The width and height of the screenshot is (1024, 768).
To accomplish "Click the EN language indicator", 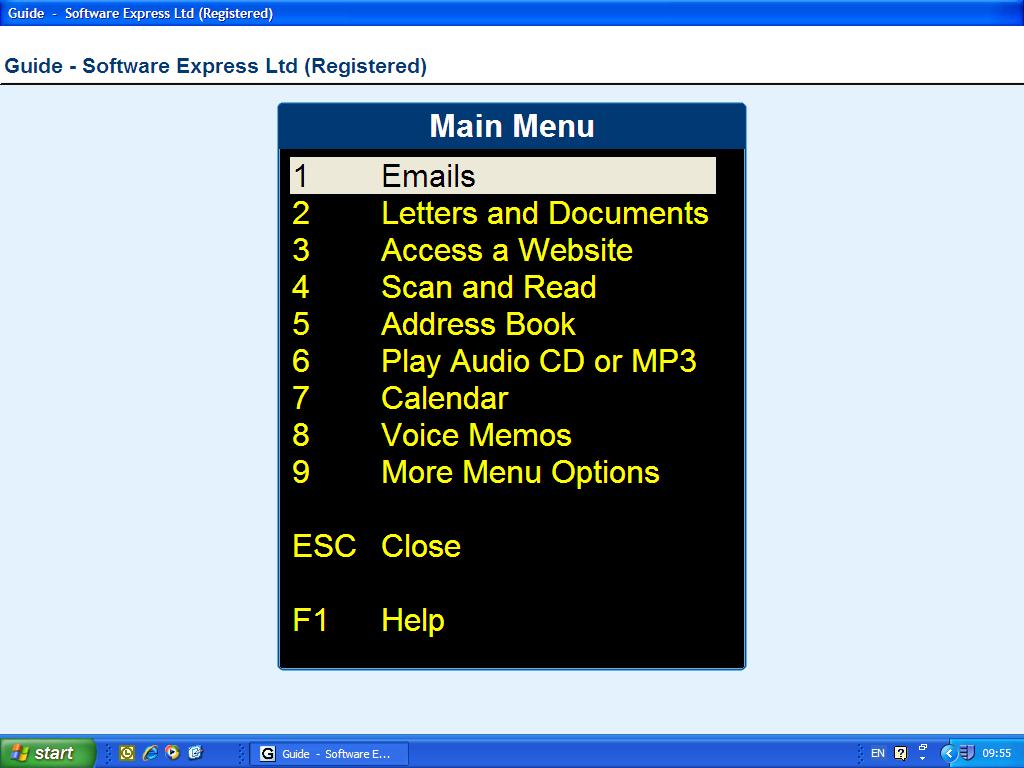I will tap(878, 754).
